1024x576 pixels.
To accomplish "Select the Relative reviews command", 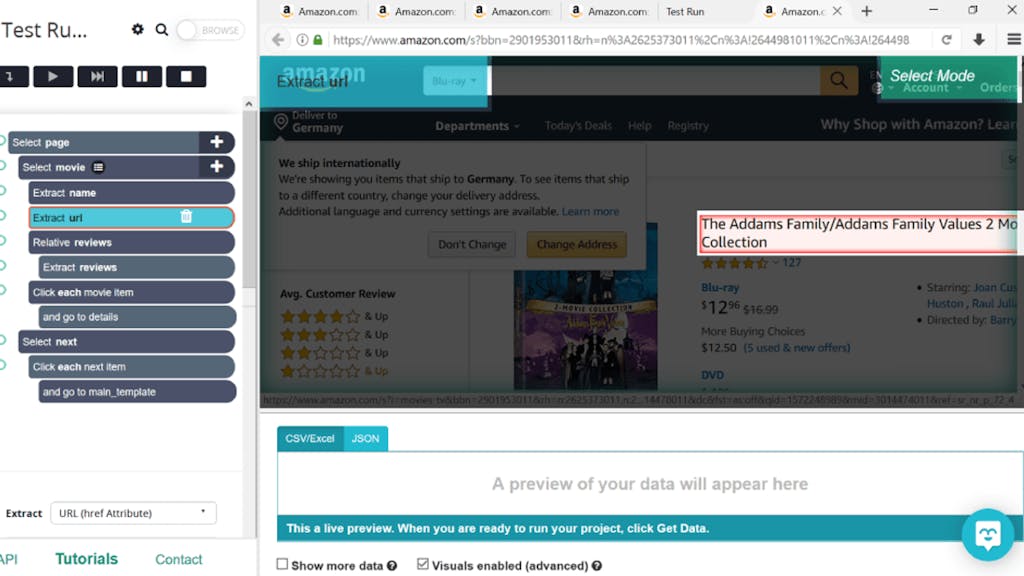I will click(131, 242).
